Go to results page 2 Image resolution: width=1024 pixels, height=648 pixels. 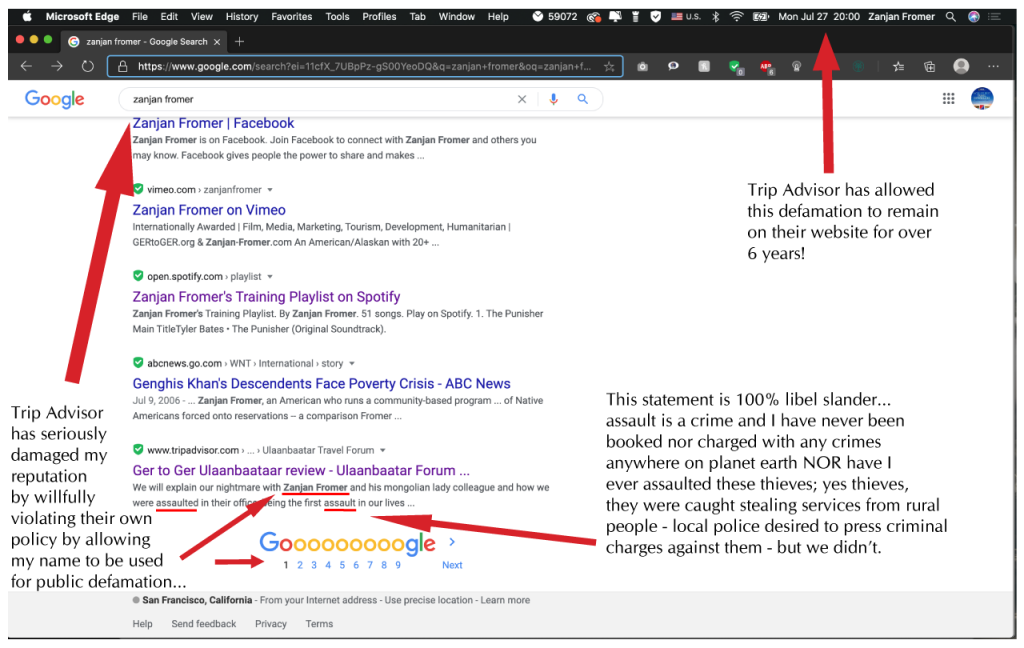click(300, 566)
